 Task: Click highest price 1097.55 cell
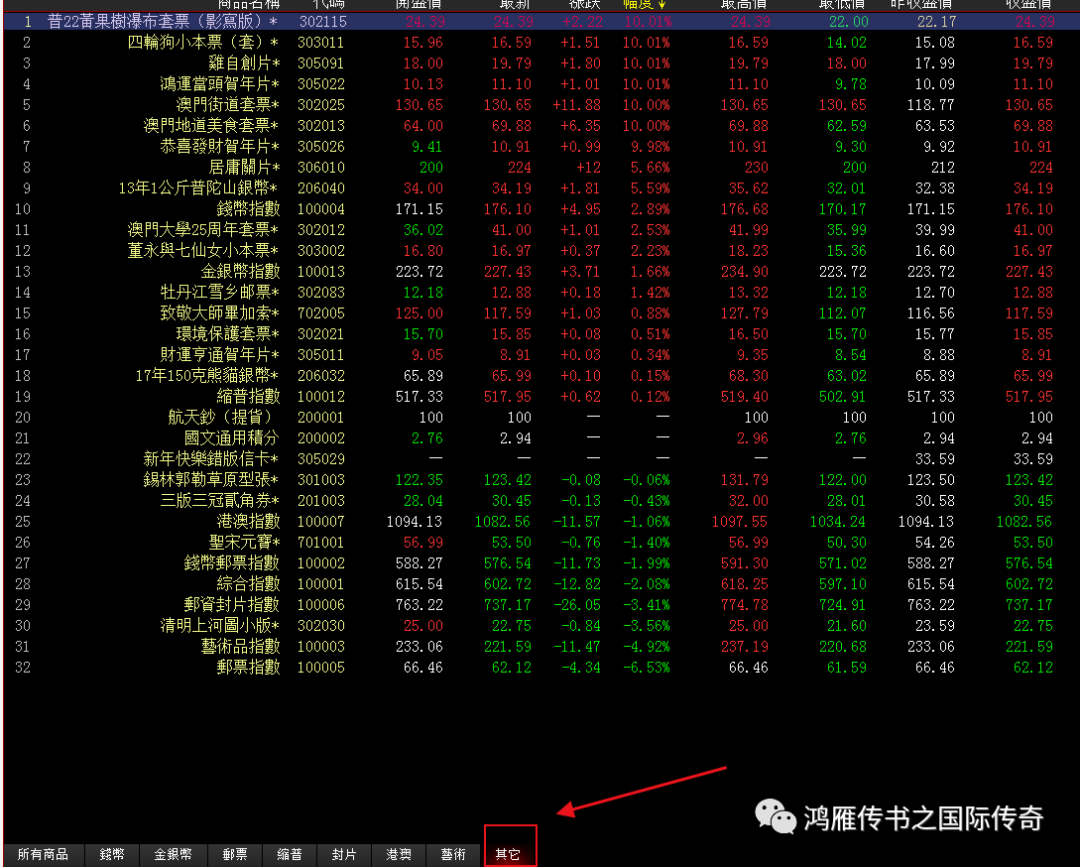(740, 521)
